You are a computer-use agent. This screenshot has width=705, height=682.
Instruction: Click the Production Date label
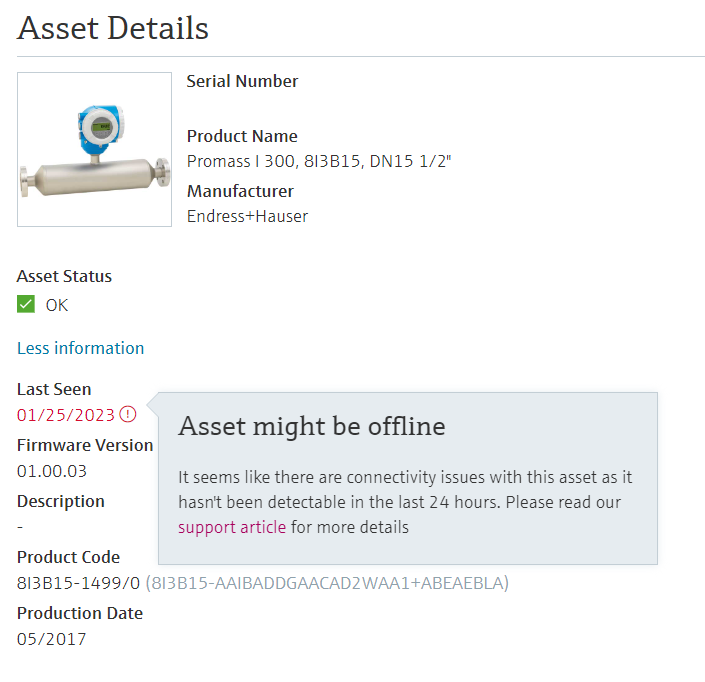79,613
